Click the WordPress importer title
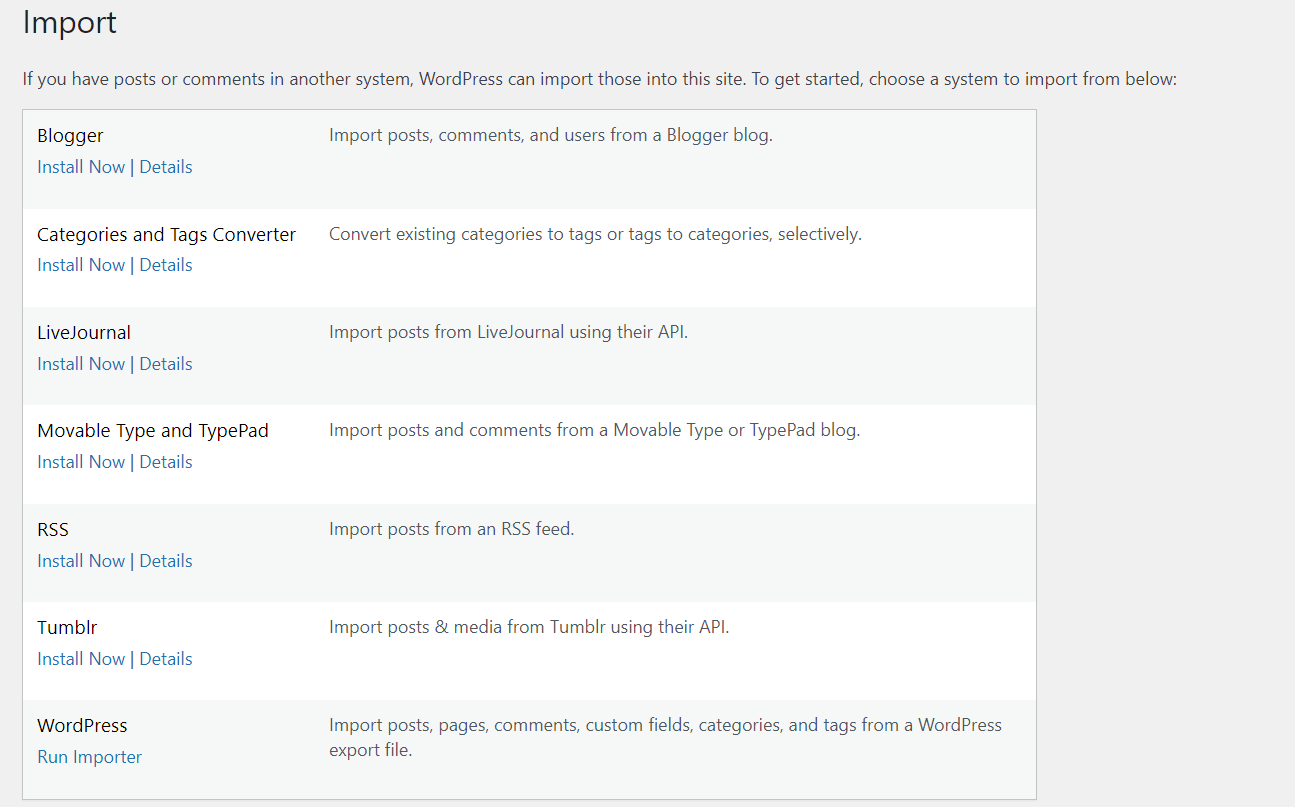This screenshot has width=1295, height=807. [82, 725]
